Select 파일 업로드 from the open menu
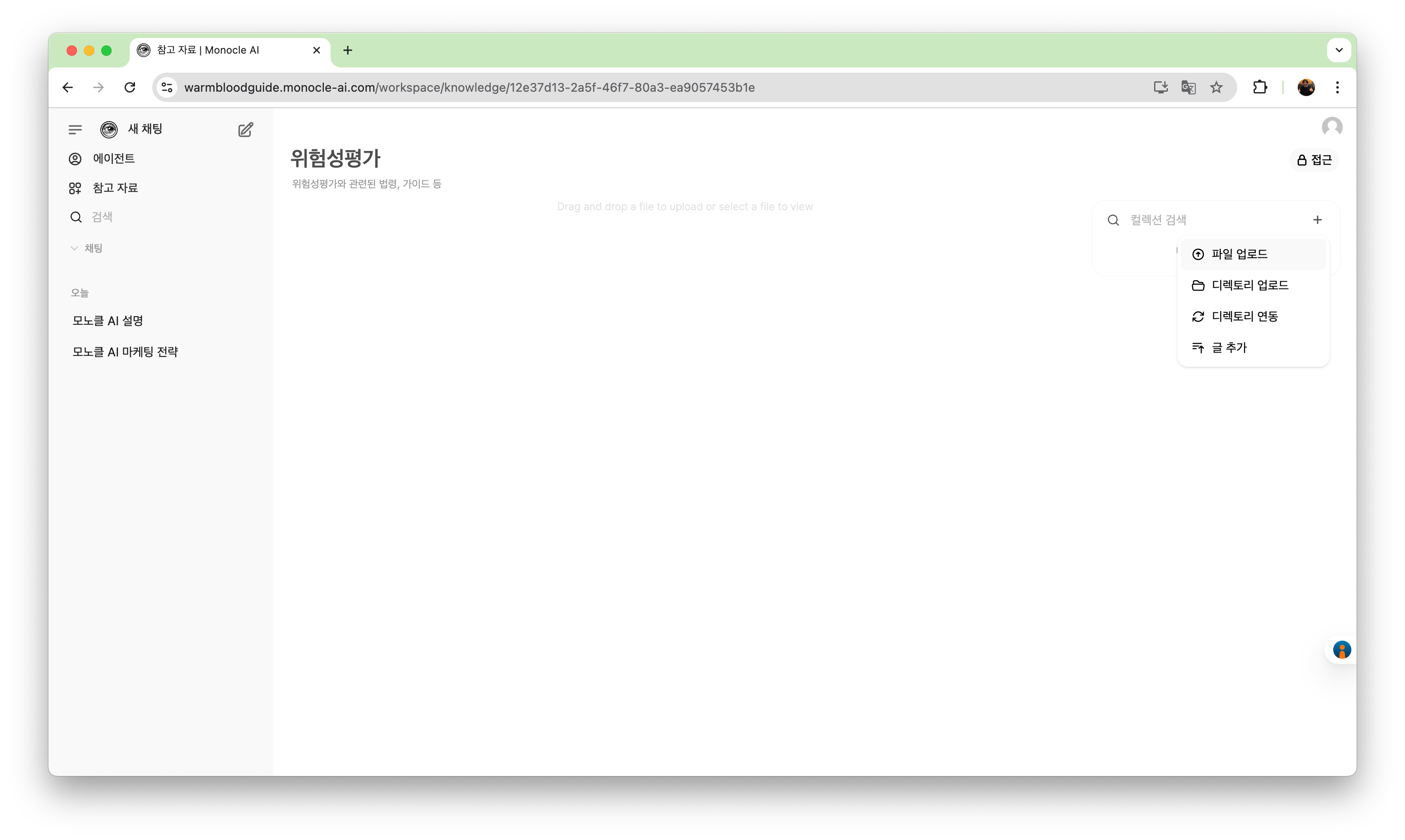The width and height of the screenshot is (1405, 840). 1239,253
